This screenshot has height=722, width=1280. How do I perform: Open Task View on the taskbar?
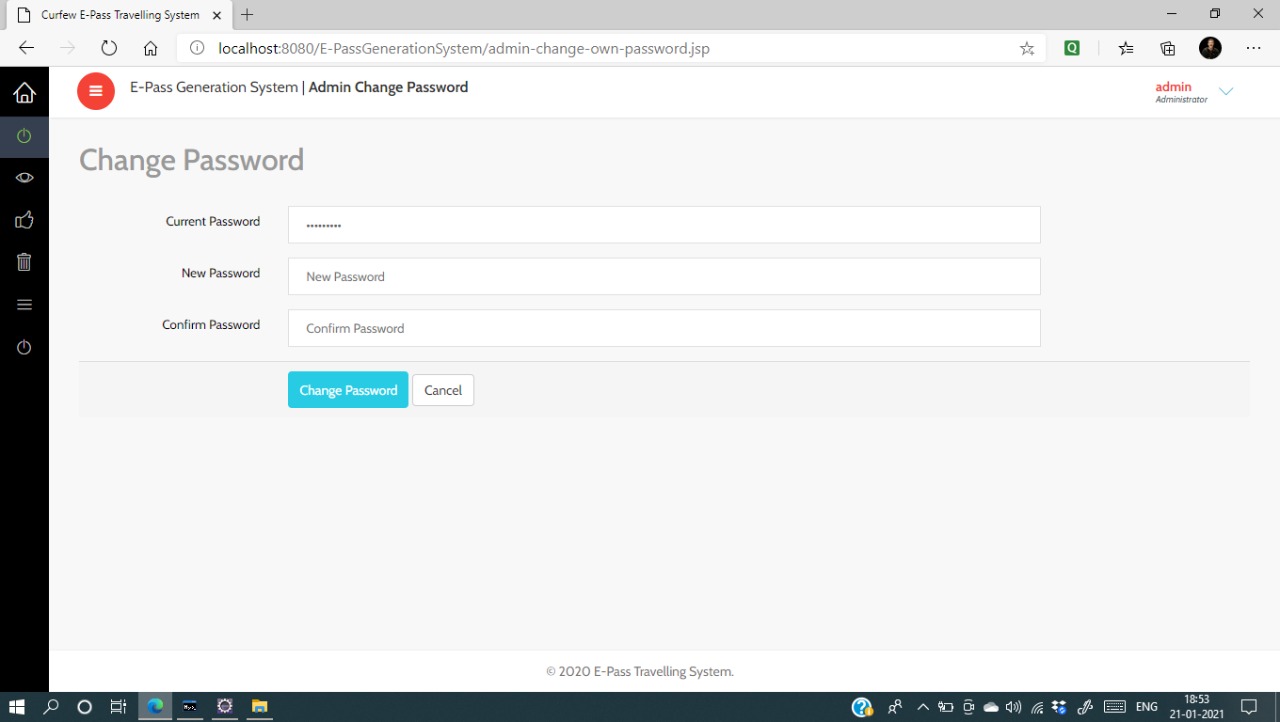click(118, 706)
